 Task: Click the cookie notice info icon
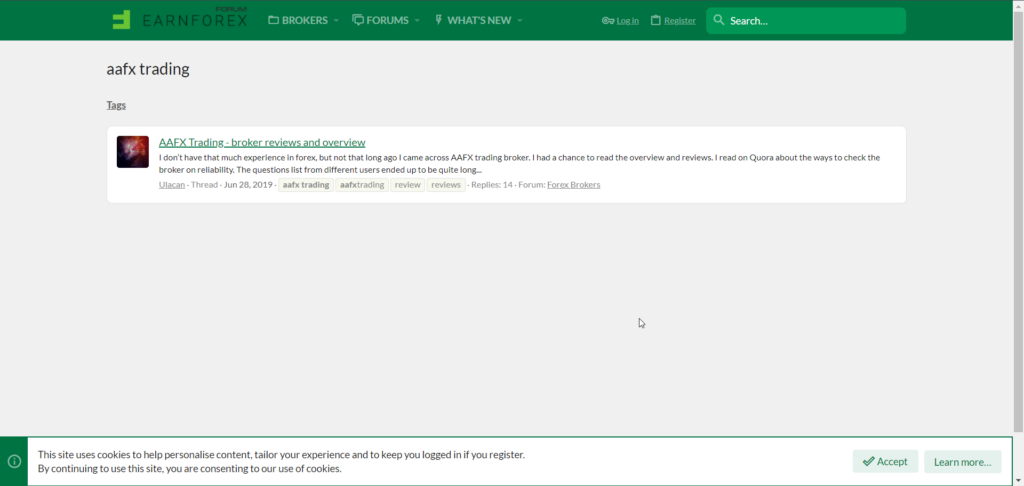pos(14,461)
